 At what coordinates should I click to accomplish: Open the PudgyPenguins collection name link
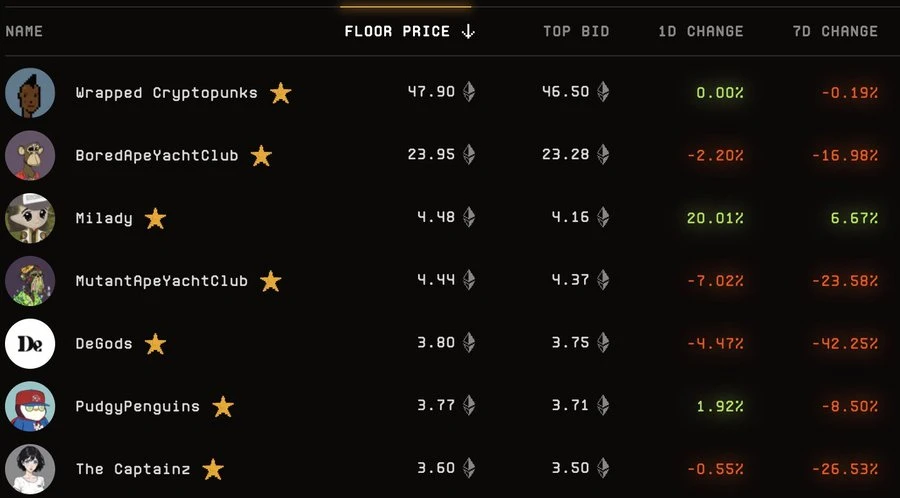tap(137, 407)
